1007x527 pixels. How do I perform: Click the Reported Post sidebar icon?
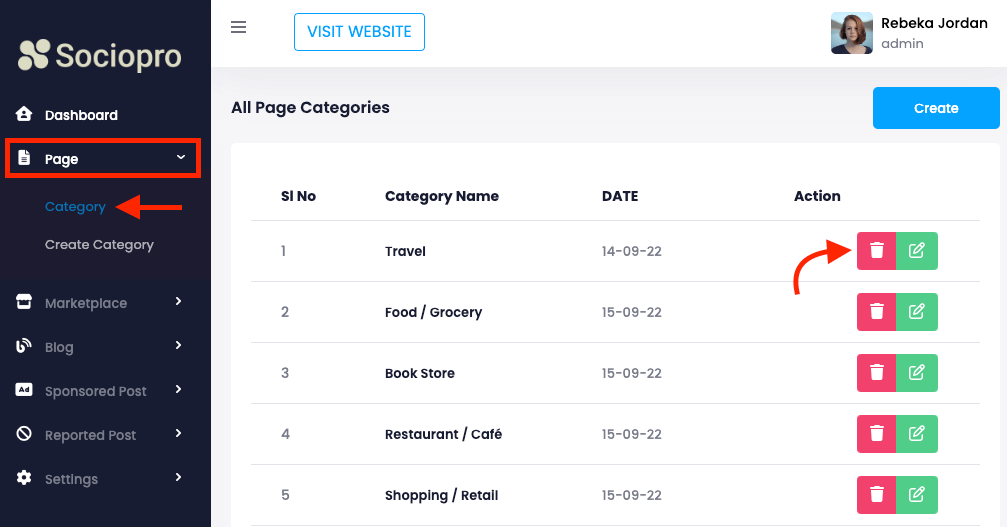pos(25,435)
